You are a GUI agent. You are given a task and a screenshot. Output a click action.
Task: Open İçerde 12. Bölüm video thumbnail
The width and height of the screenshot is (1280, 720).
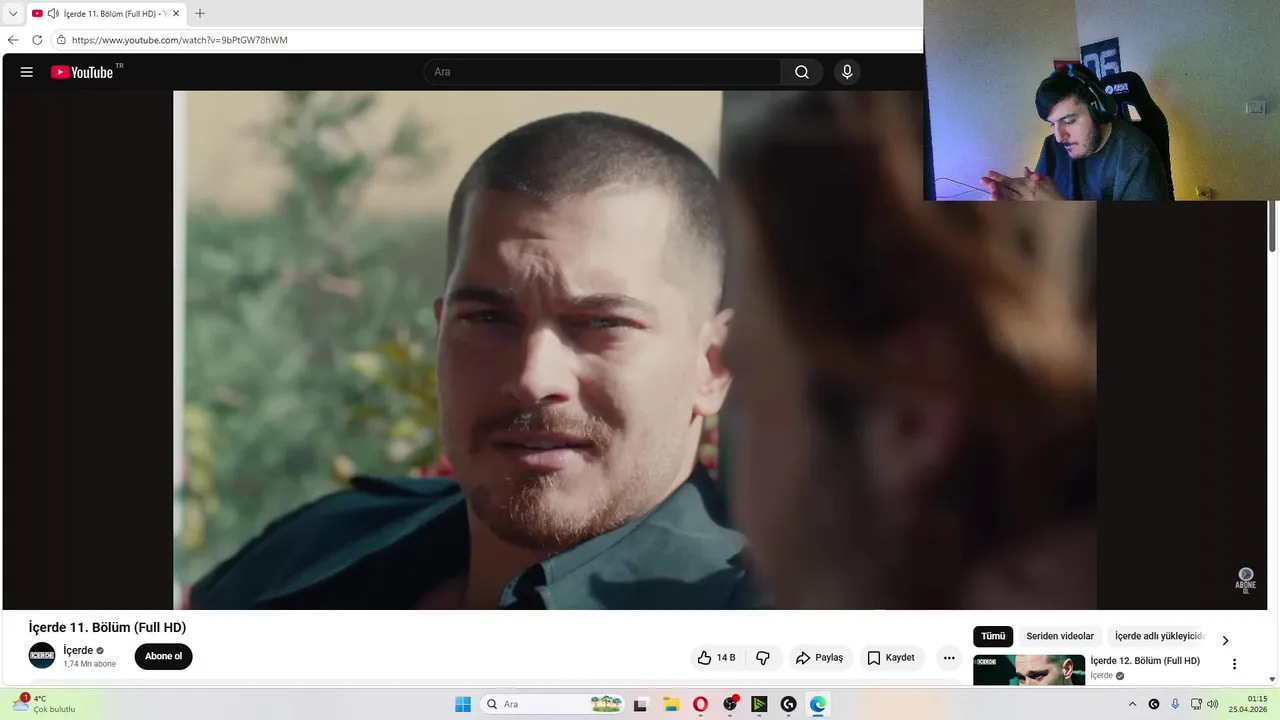(1029, 669)
